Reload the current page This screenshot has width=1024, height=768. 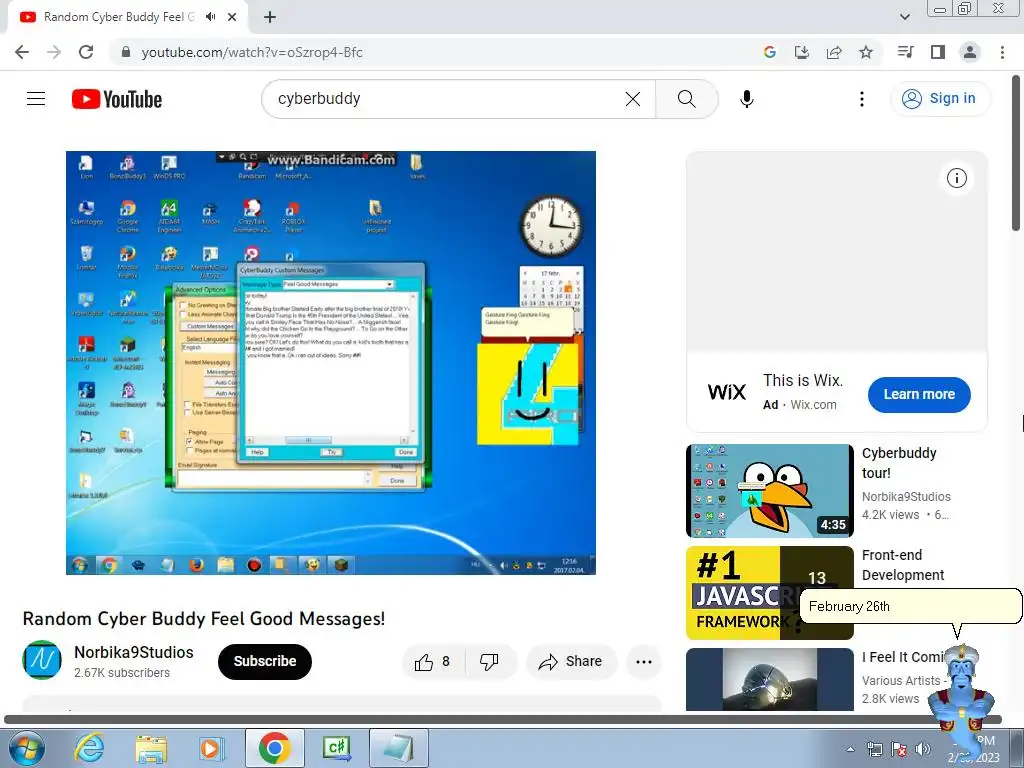[86, 52]
